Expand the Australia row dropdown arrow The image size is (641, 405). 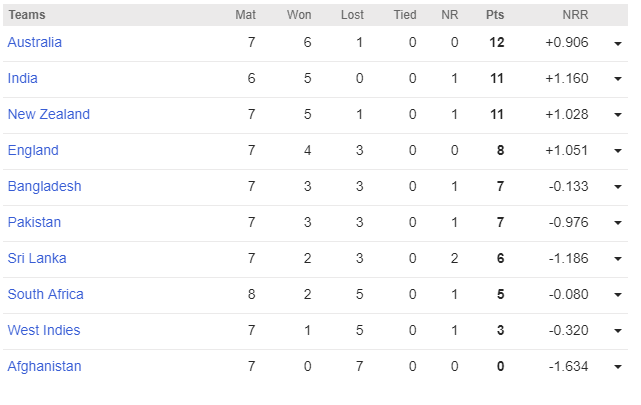coord(618,43)
